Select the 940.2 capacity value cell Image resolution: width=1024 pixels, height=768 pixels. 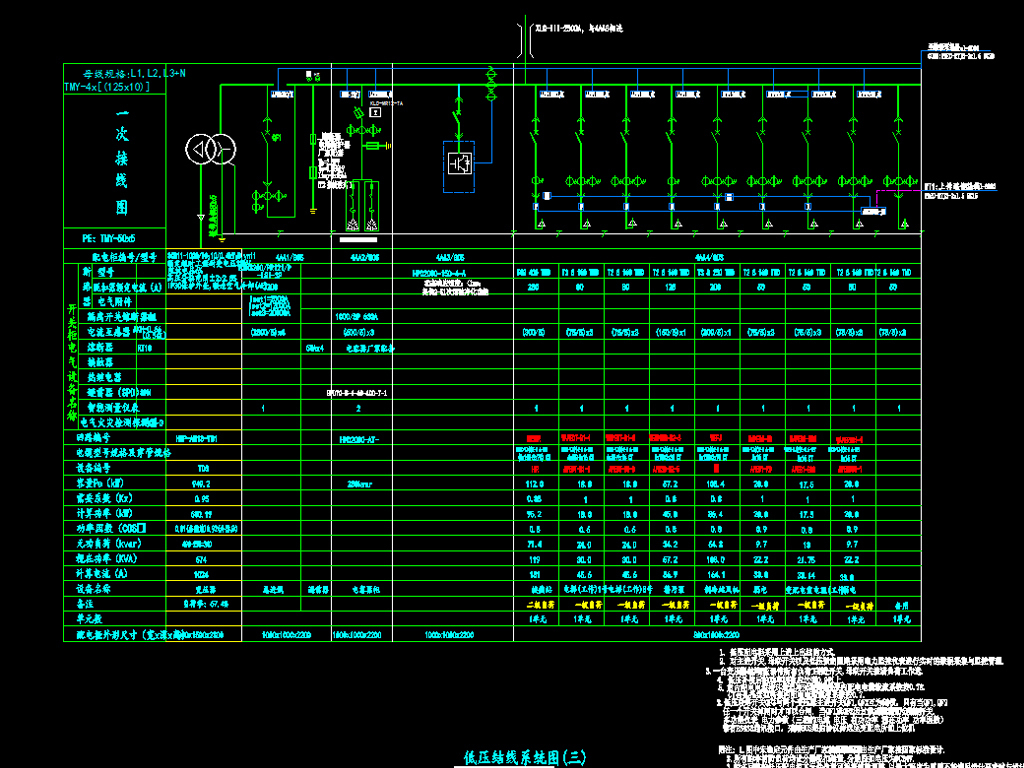(x=201, y=482)
